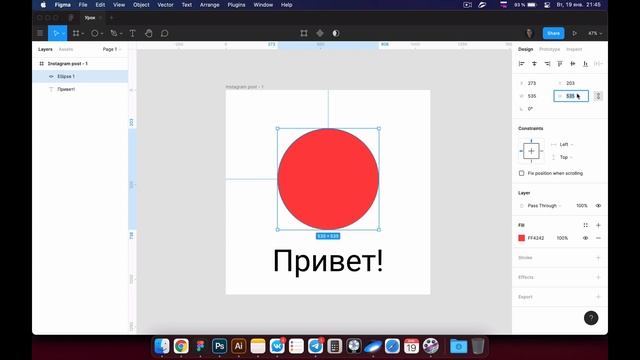Click the Use as mask icon

point(336,33)
